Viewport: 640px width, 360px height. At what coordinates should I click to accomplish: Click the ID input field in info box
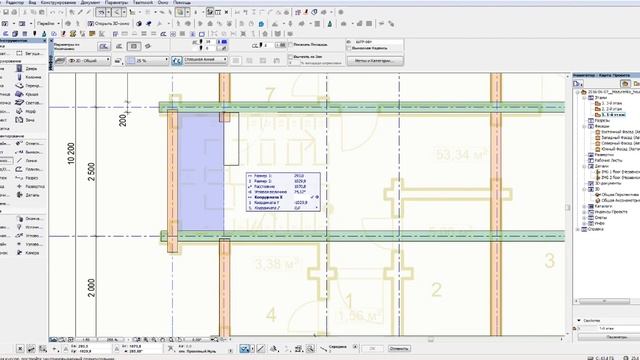point(378,42)
